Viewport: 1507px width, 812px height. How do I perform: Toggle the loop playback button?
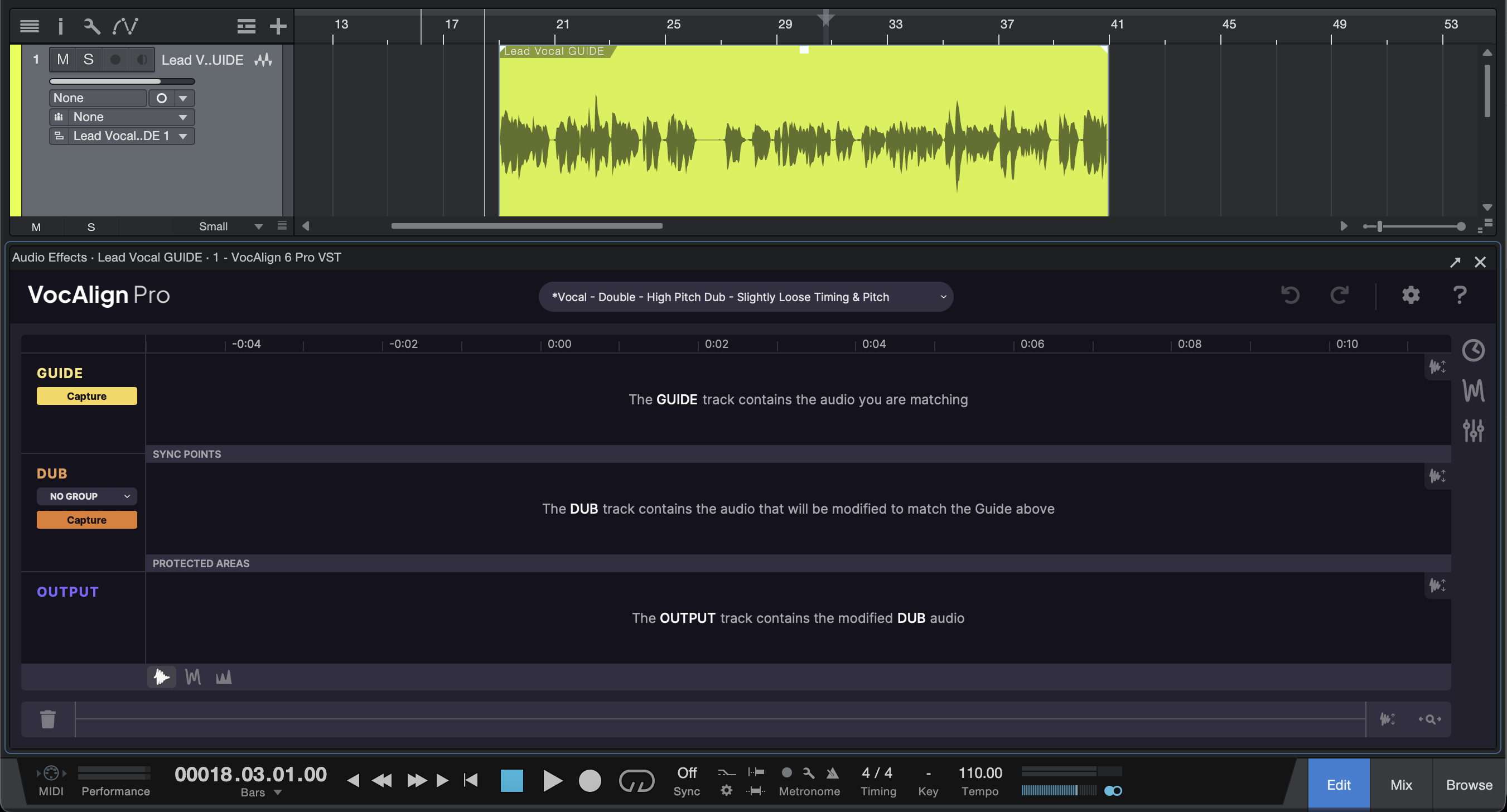[x=636, y=780]
